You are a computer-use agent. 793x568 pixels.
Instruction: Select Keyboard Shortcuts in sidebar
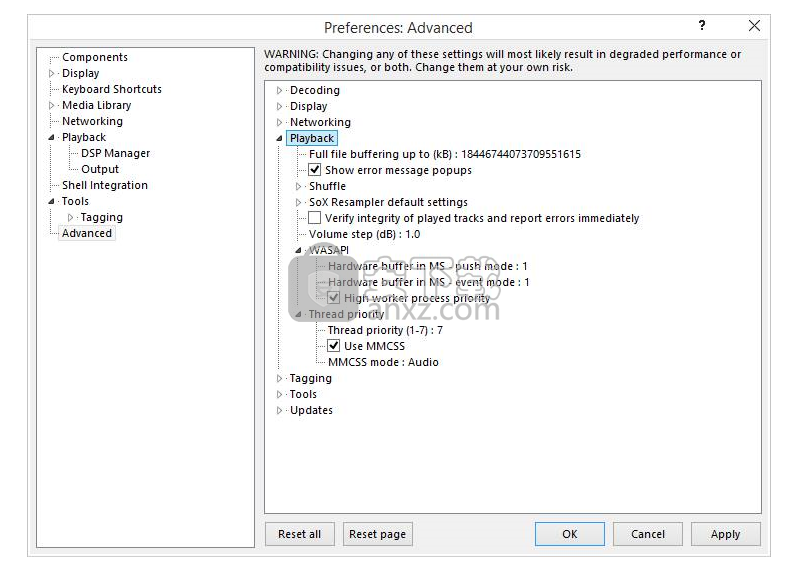111,89
